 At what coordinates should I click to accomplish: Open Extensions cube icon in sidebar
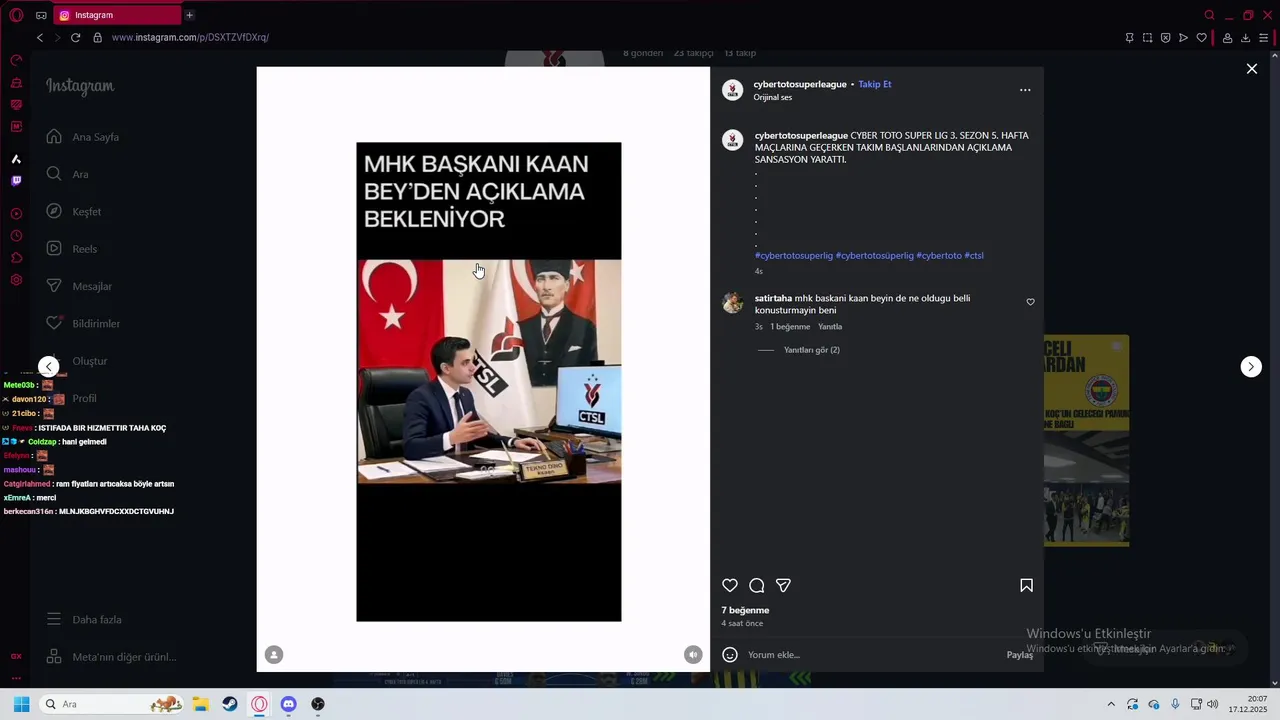(x=16, y=258)
